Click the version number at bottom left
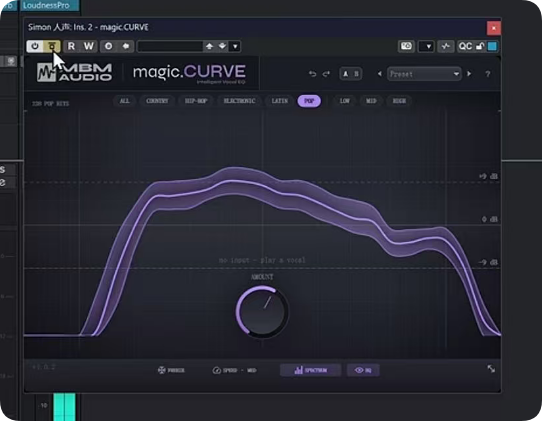 tap(44, 367)
